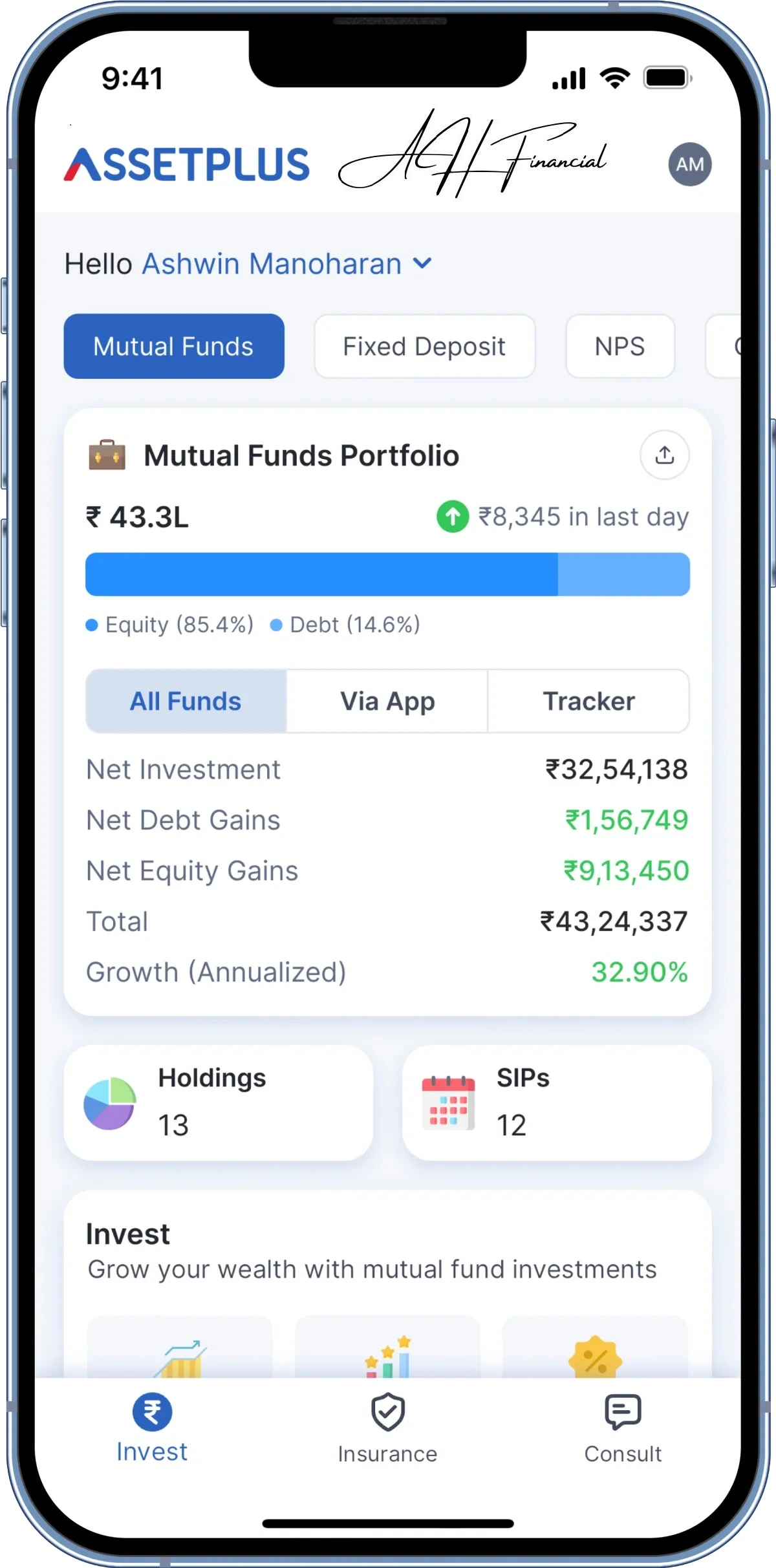This screenshot has height=1568, width=776.
Task: Switch view to Tracker
Action: [x=588, y=701]
